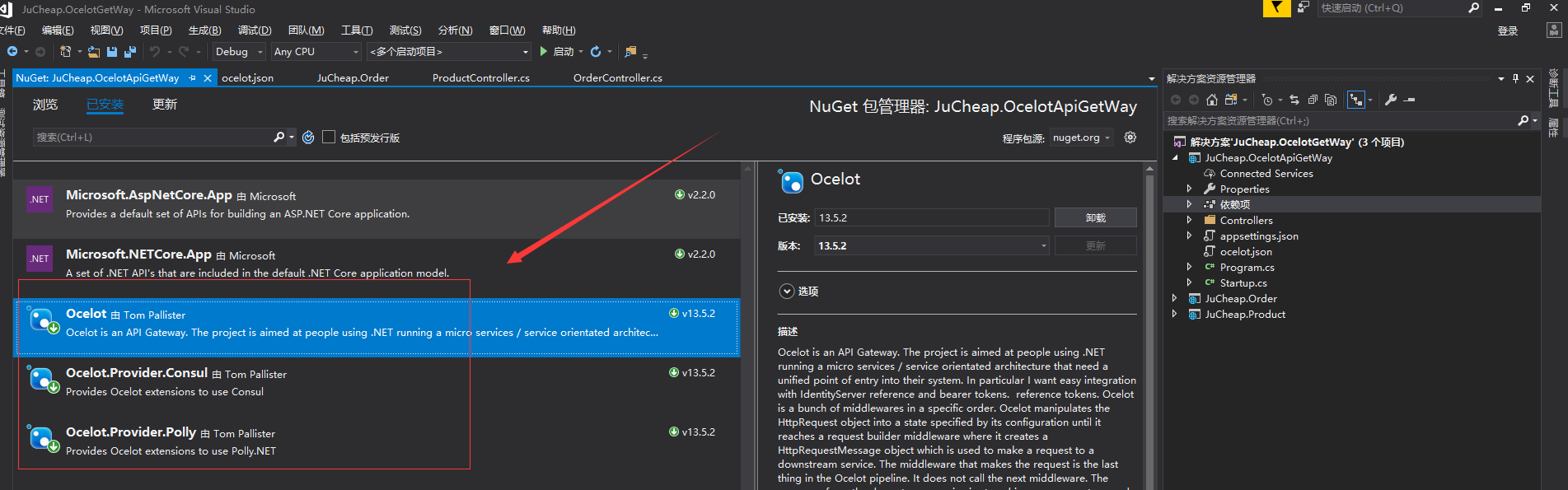
Task: Click the 登录 sign-in link
Action: [1508, 31]
